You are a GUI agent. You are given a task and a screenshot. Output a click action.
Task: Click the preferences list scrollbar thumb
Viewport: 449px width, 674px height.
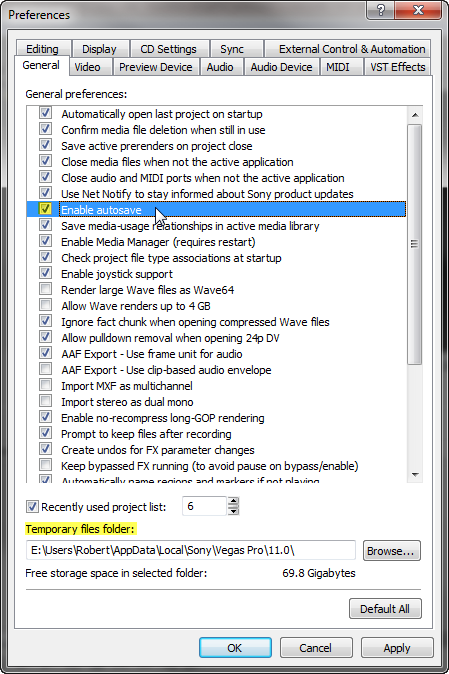[415, 245]
